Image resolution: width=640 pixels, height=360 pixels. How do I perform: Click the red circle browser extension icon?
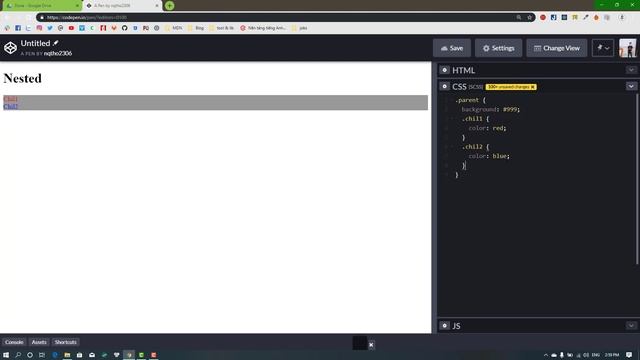(x=543, y=18)
